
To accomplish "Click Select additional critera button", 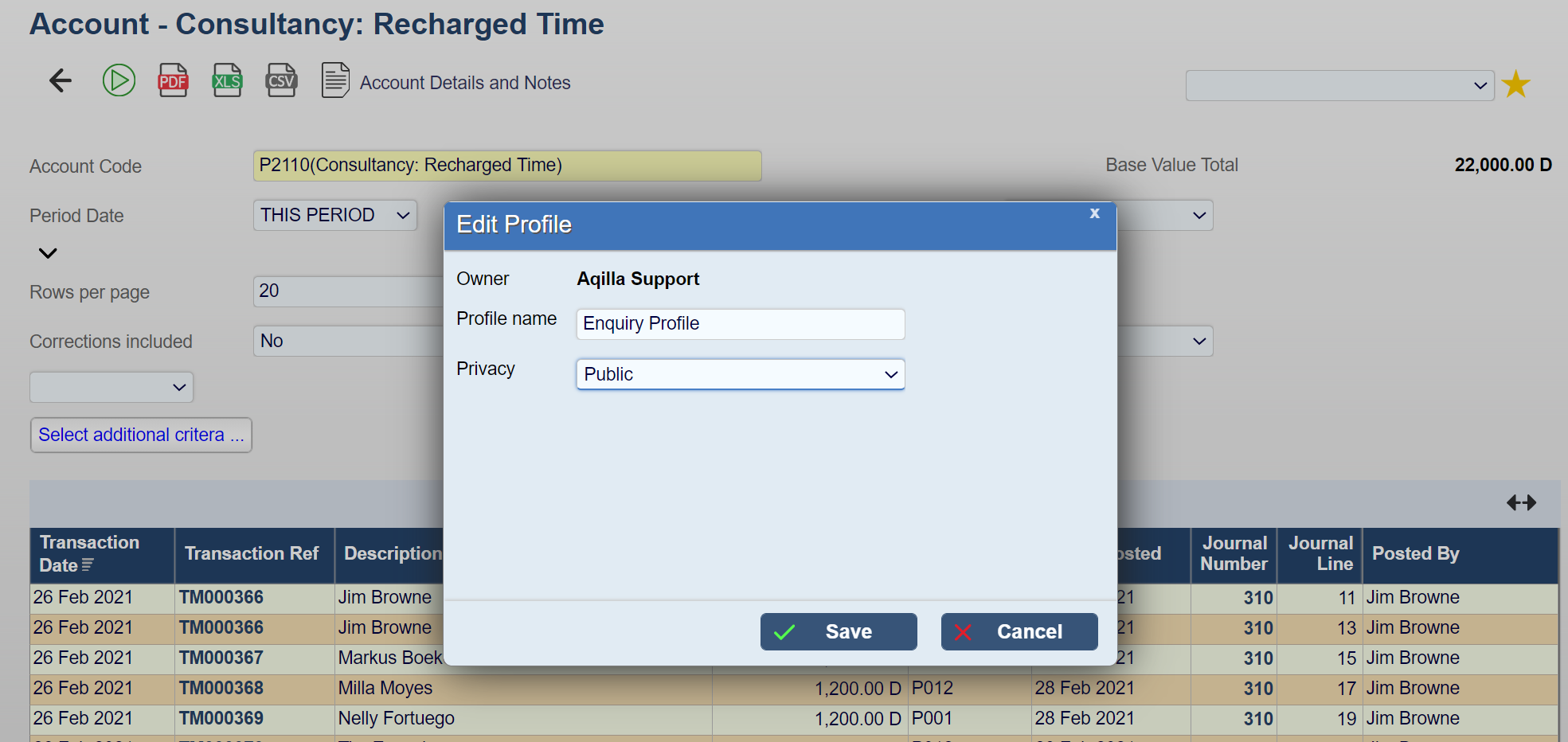I will pyautogui.click(x=141, y=435).
